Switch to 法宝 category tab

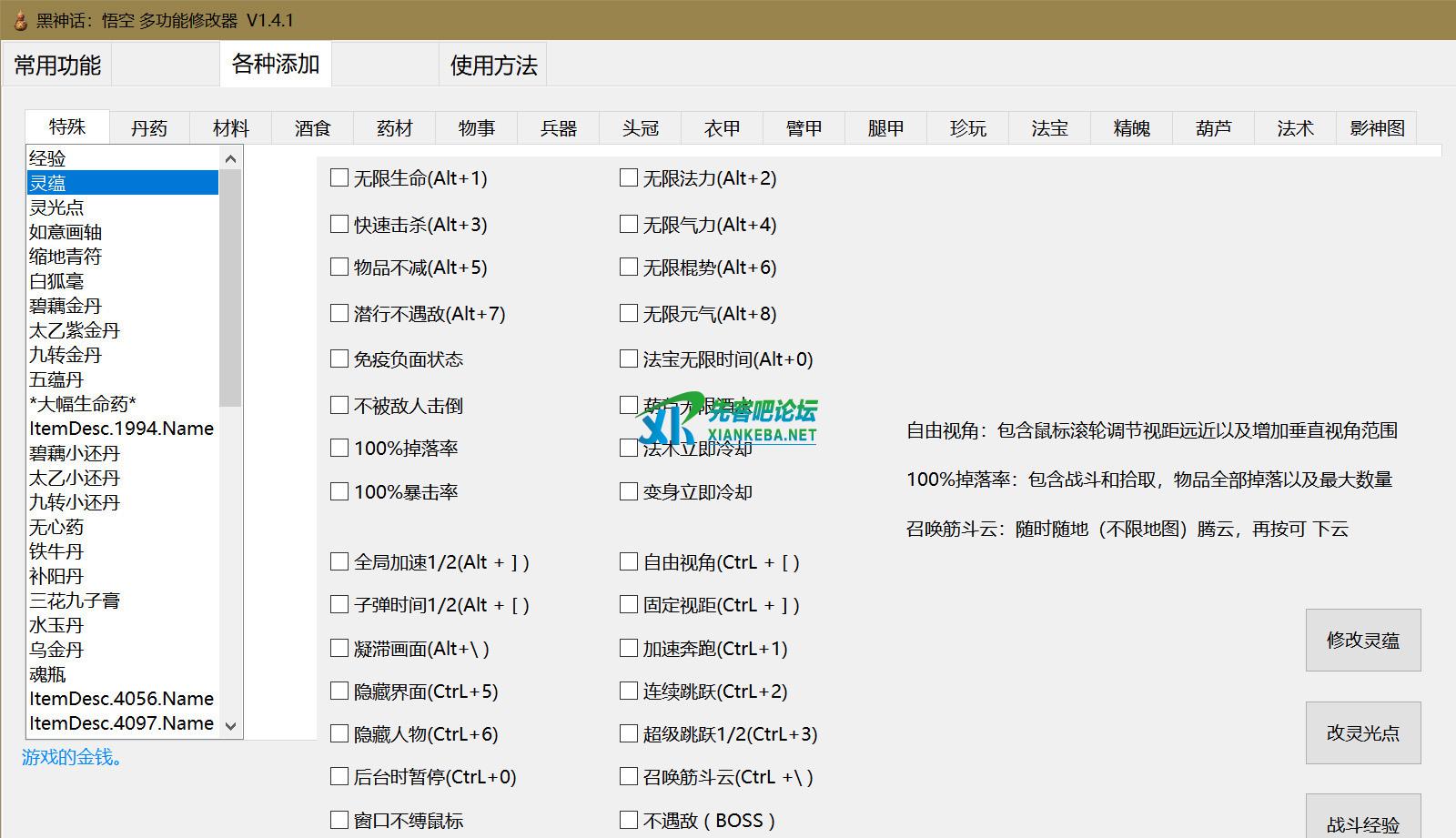coord(1049,128)
